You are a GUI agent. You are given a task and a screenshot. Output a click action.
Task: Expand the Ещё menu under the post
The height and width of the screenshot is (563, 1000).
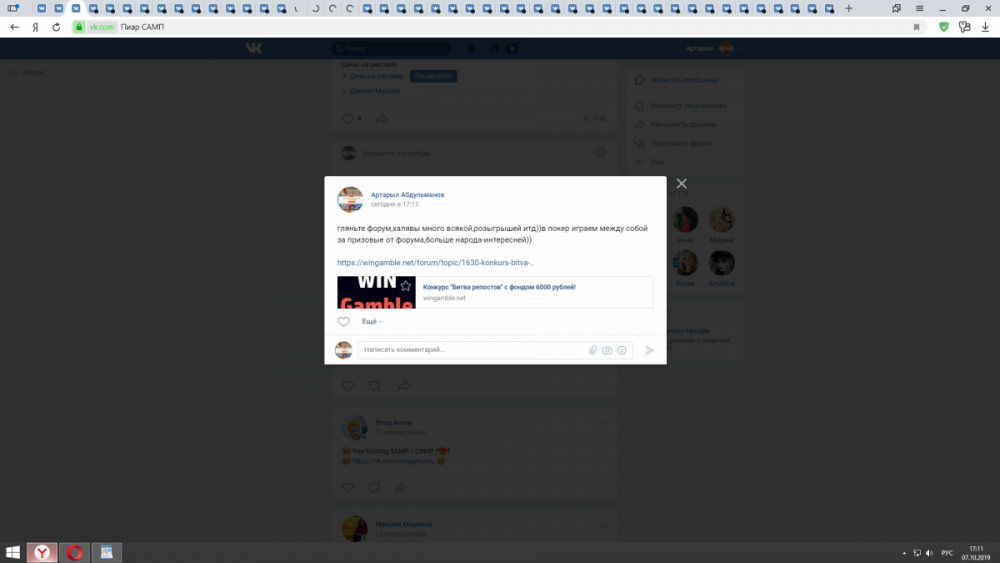click(372, 321)
